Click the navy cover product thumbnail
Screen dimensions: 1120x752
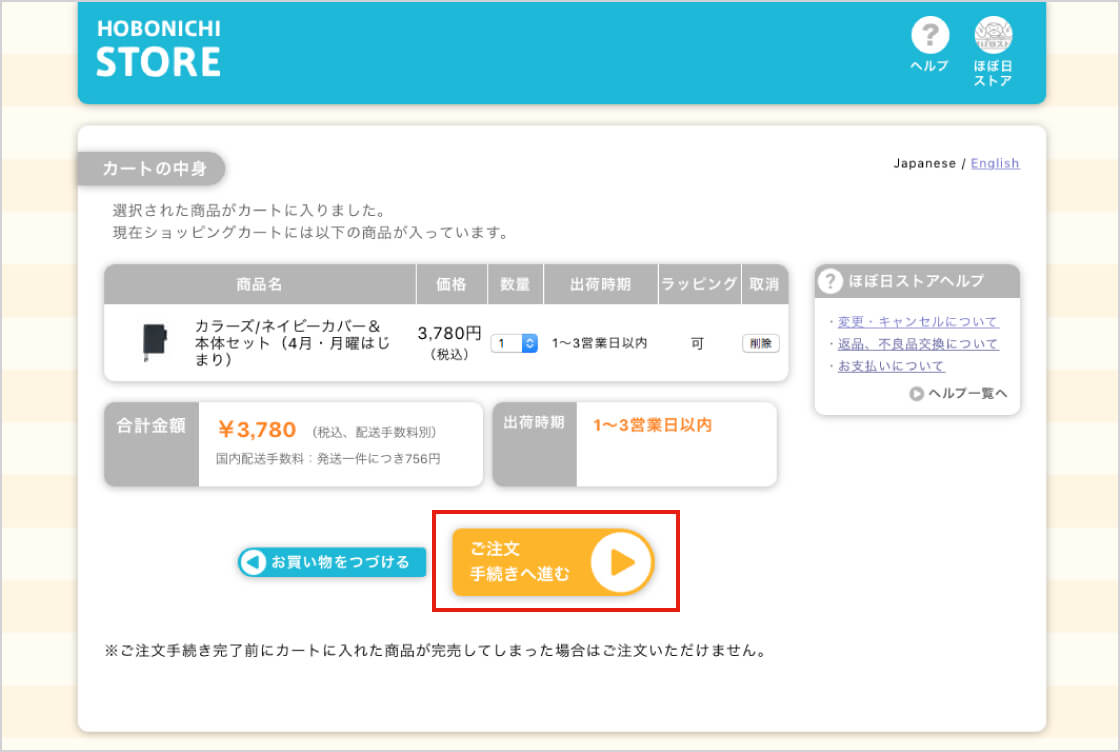pos(154,343)
